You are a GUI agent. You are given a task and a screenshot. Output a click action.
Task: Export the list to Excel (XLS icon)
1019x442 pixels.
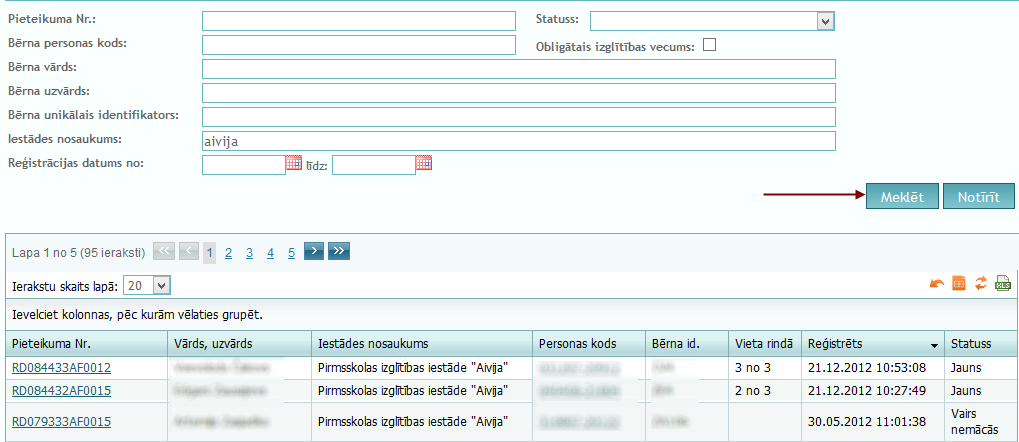(x=1002, y=284)
